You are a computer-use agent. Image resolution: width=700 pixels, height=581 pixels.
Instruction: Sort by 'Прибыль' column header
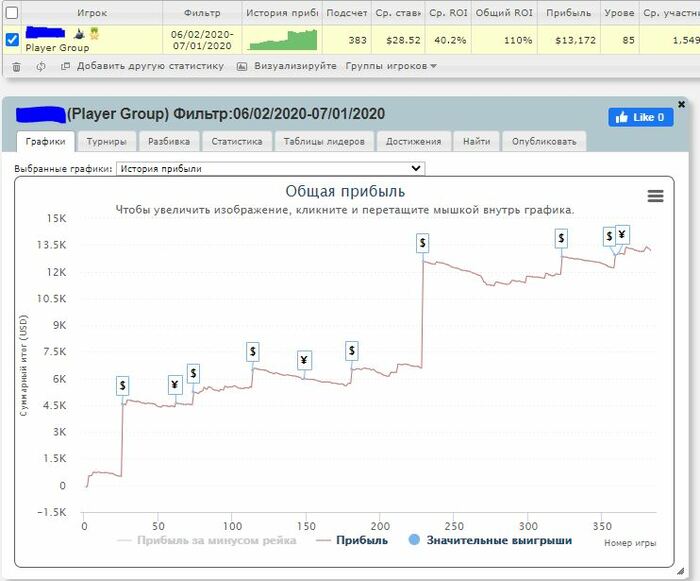coord(568,13)
